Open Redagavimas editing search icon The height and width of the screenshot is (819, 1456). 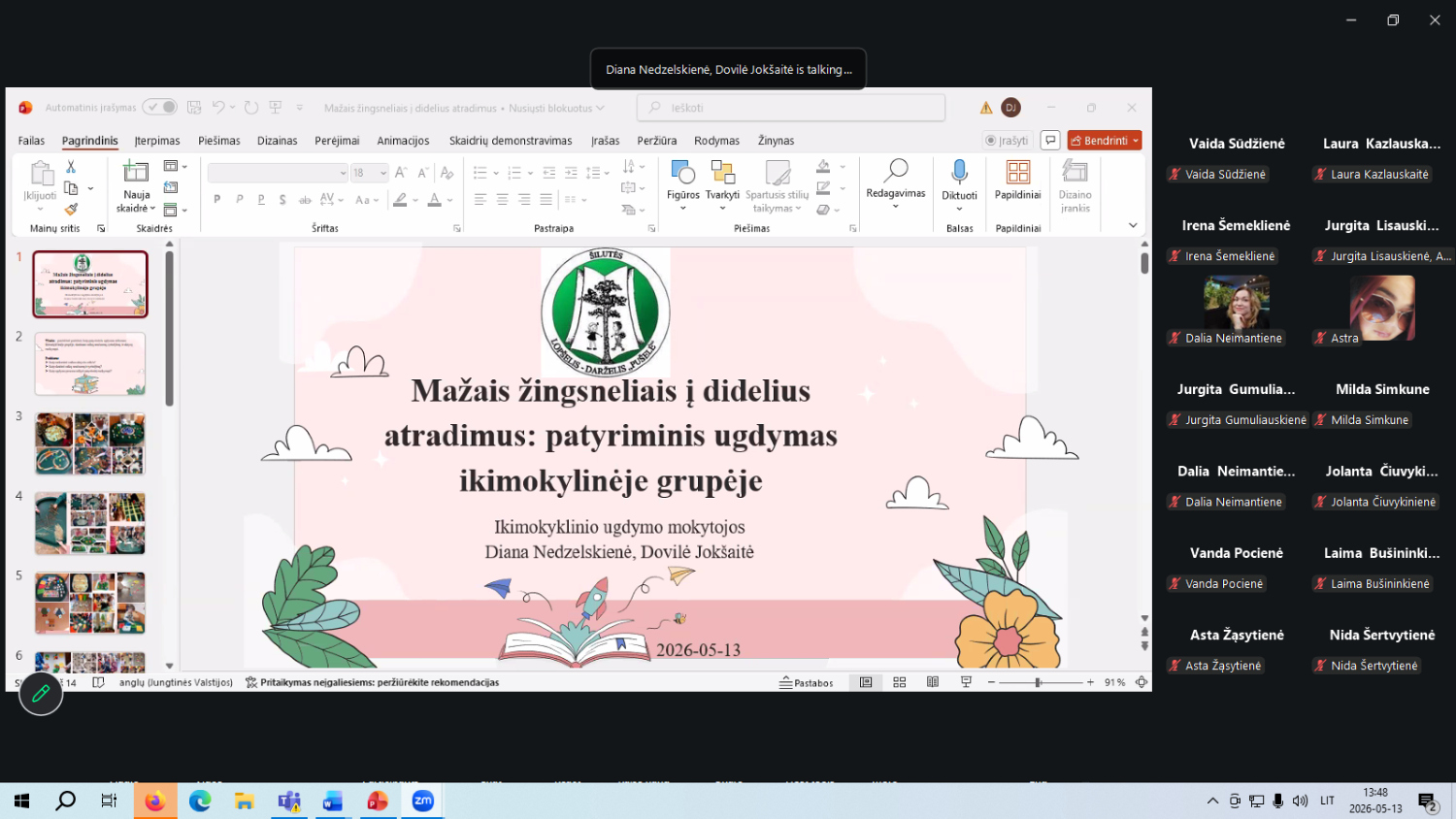(x=896, y=172)
